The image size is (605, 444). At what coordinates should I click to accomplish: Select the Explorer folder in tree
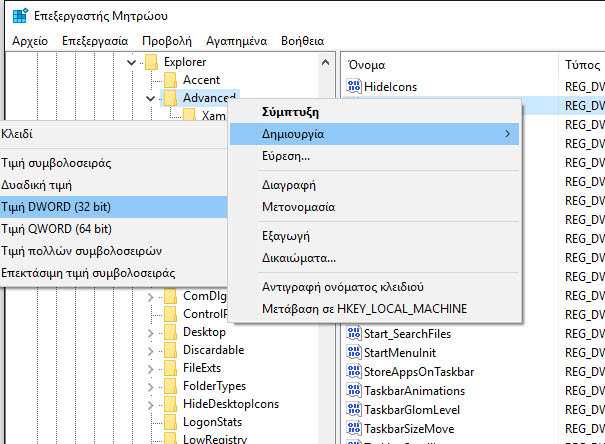tap(185, 62)
